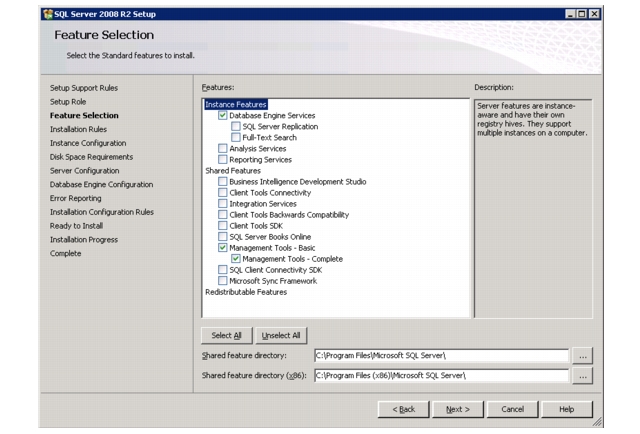640x434 pixels.
Task: Check Client Tools Backwards Compatibility
Action: click(x=222, y=215)
